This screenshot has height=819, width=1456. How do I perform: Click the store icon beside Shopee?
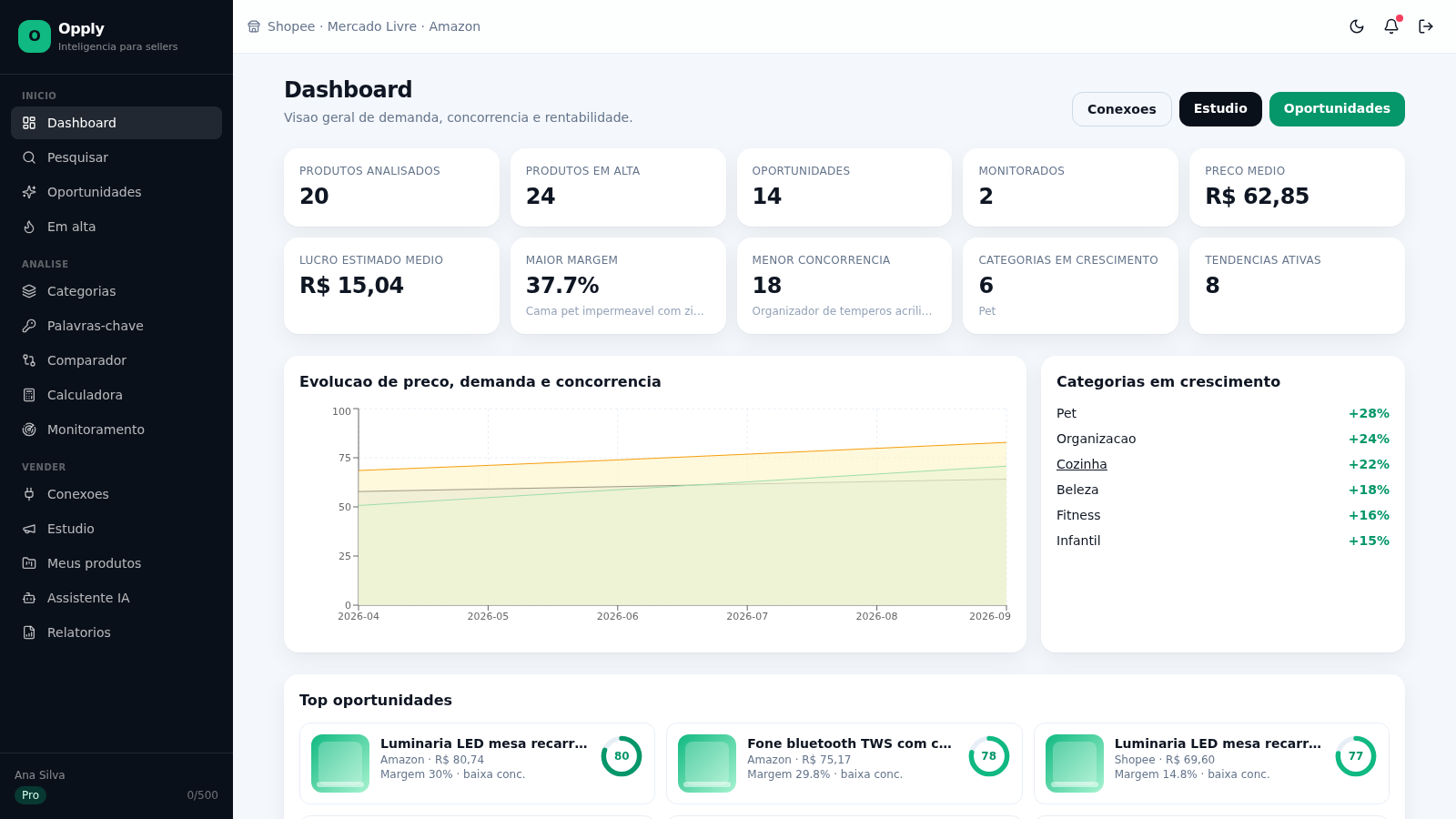254,26
